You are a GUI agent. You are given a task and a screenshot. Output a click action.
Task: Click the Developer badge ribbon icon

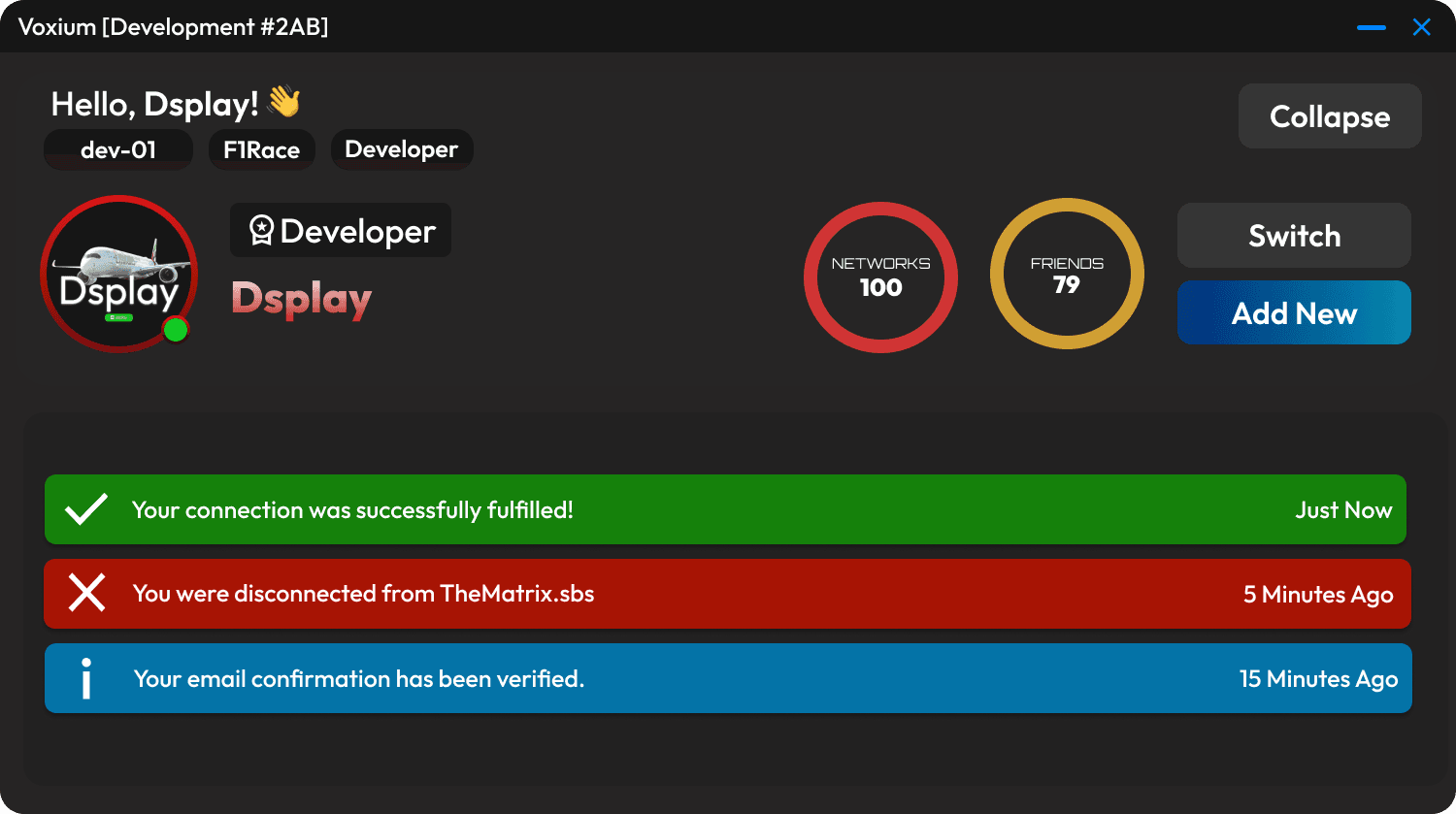pyautogui.click(x=261, y=231)
